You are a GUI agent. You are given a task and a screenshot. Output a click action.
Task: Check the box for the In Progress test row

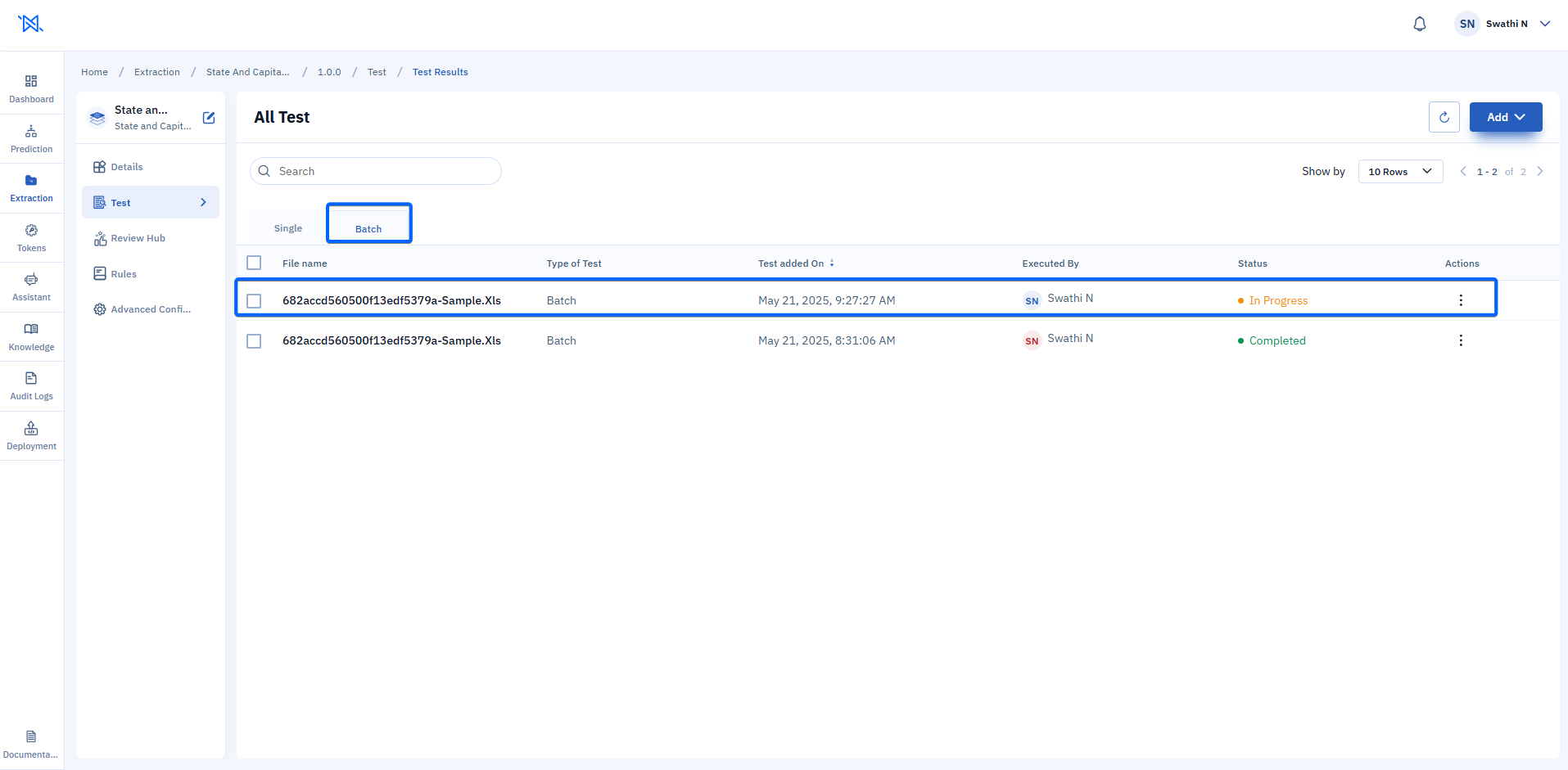(x=254, y=301)
